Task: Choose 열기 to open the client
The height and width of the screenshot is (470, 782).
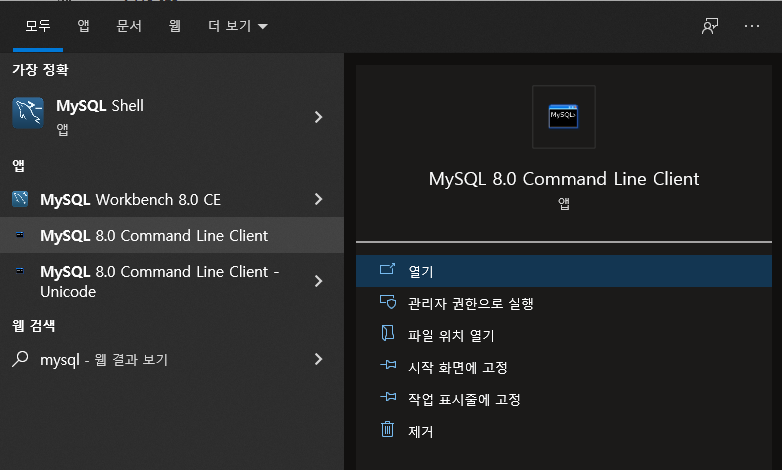Action: [564, 271]
